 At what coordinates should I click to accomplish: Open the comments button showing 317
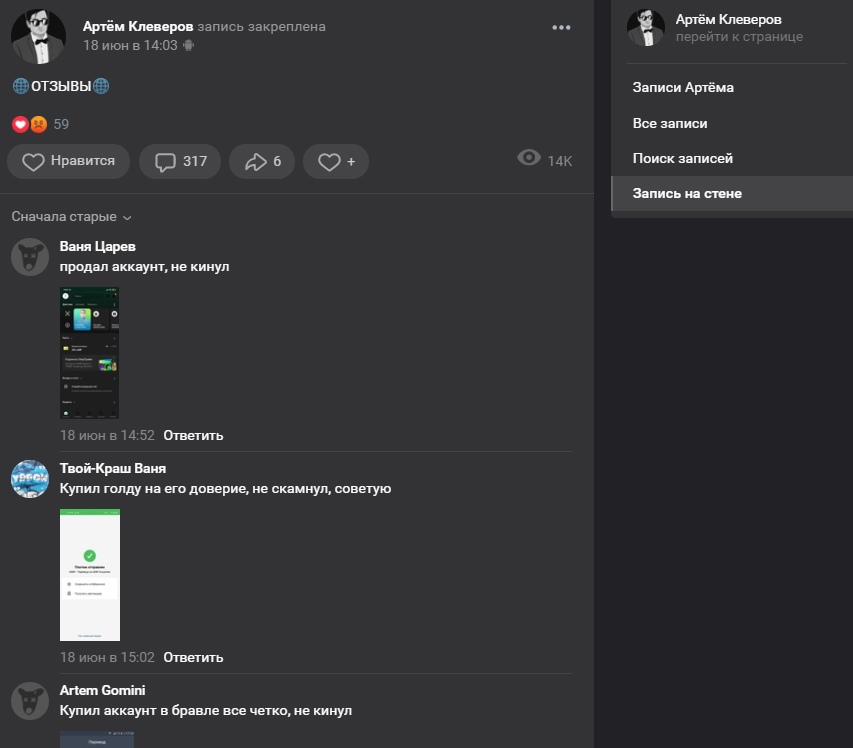[x=180, y=161]
